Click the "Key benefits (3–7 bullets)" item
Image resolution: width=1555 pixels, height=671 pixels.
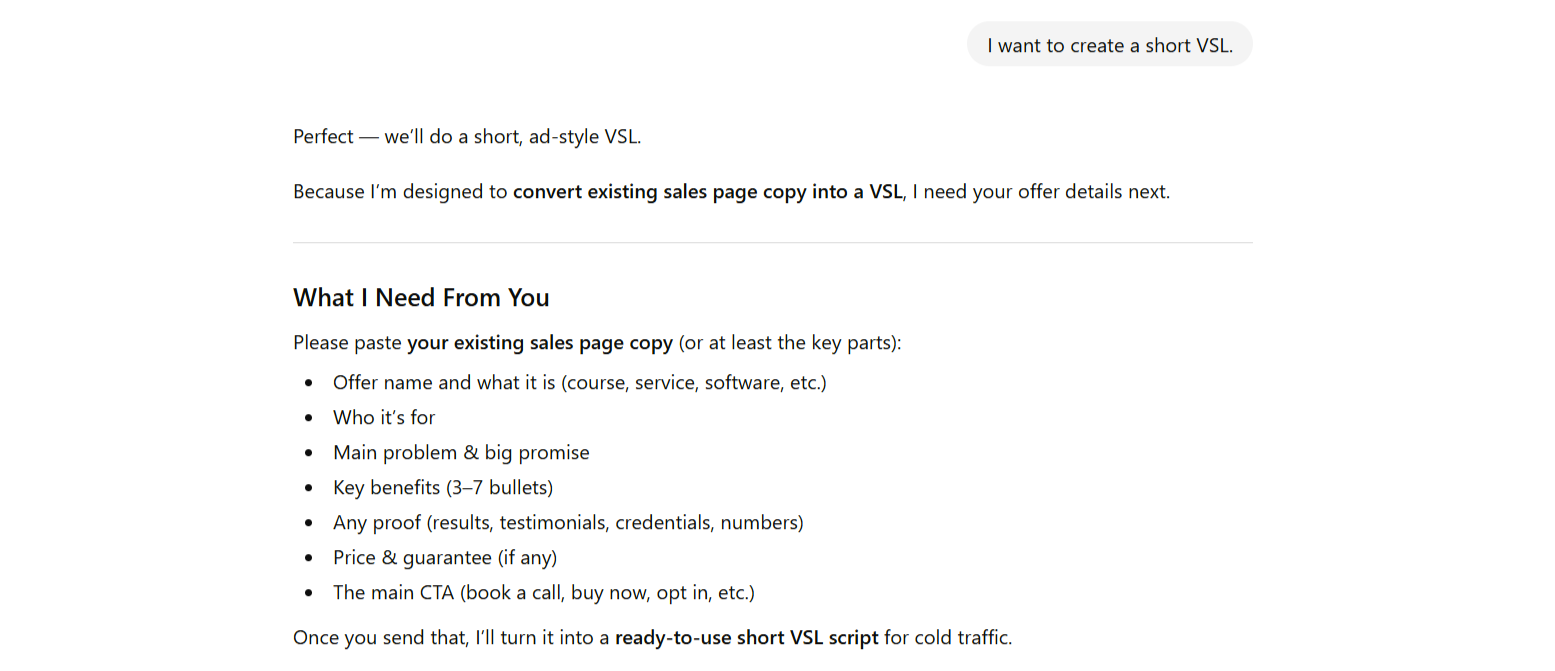[x=443, y=487]
